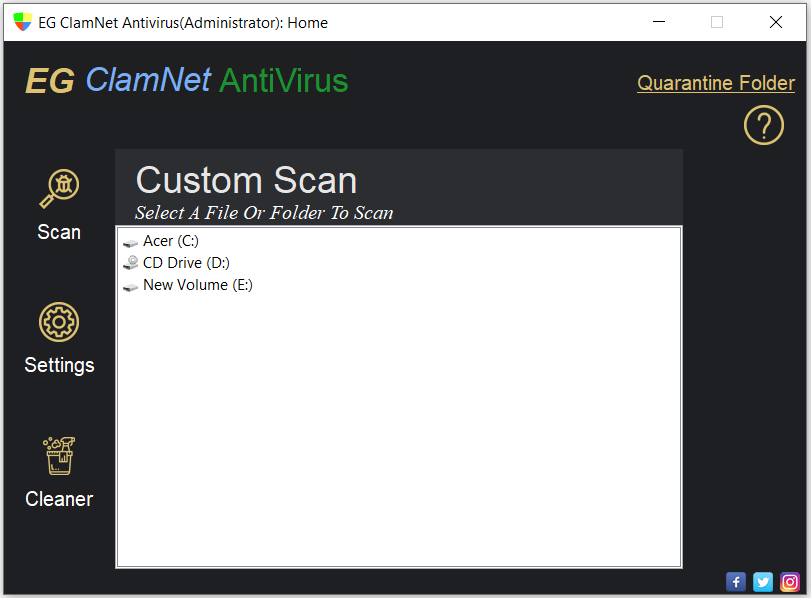Image resolution: width=811 pixels, height=598 pixels.
Task: Close the ClamNet Antivirus window
Action: pos(775,22)
